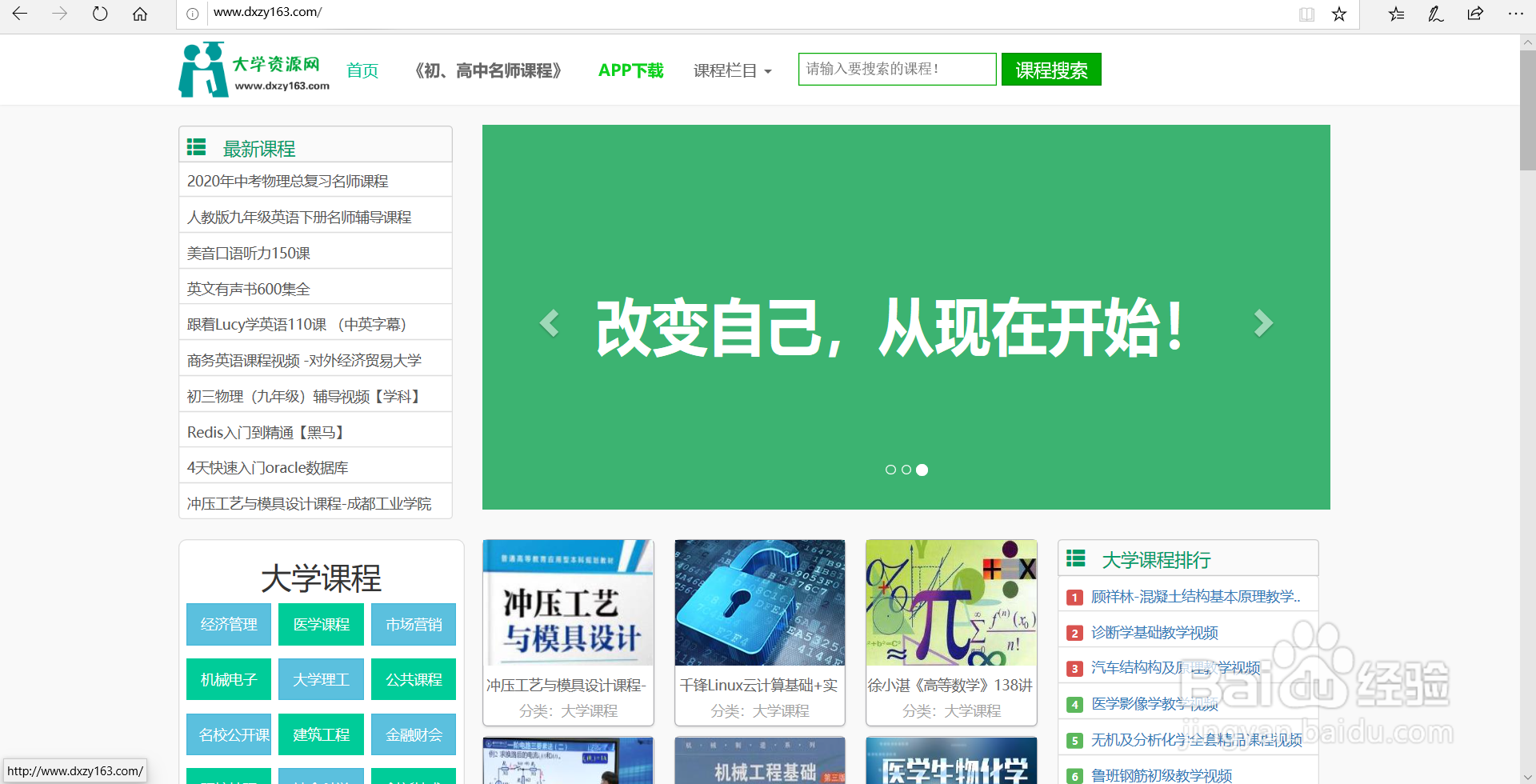Open the 徐小湛《高等数学》 math thumbnail

pos(951,602)
